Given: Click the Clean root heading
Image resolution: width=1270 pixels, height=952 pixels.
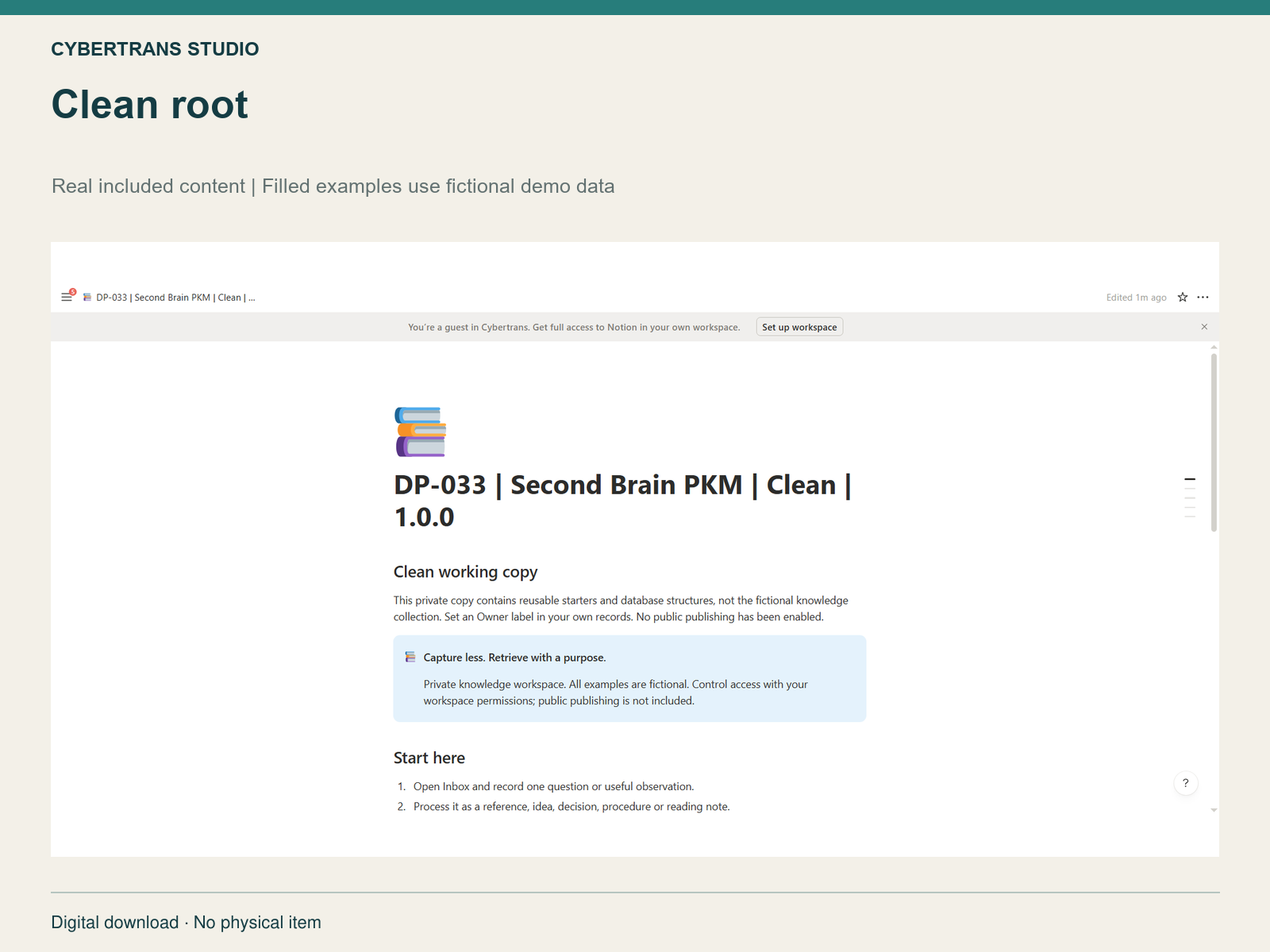Looking at the screenshot, I should tap(150, 105).
